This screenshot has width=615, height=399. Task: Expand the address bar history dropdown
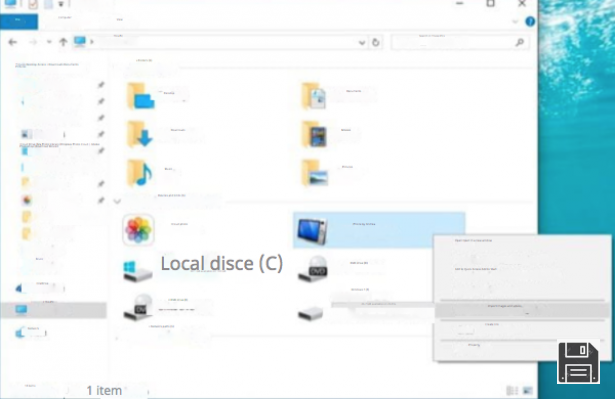tap(362, 42)
